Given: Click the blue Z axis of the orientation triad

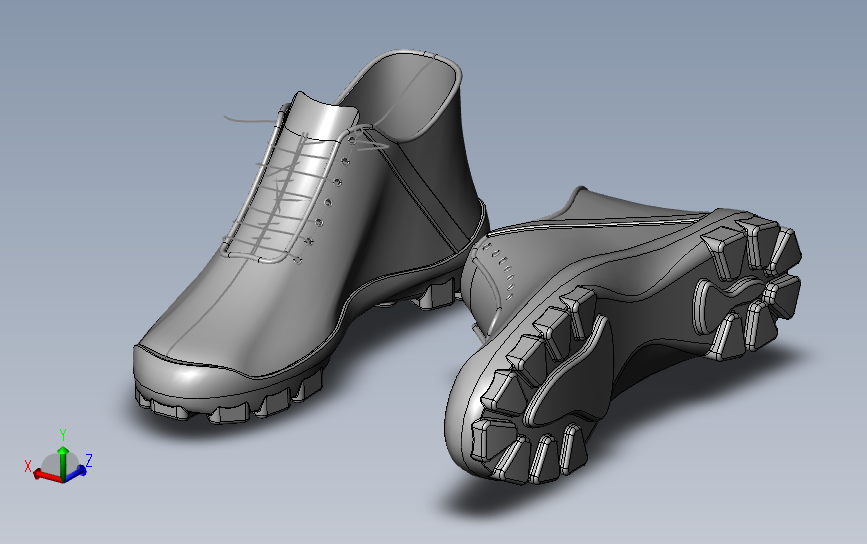Looking at the screenshot, I should [77, 473].
